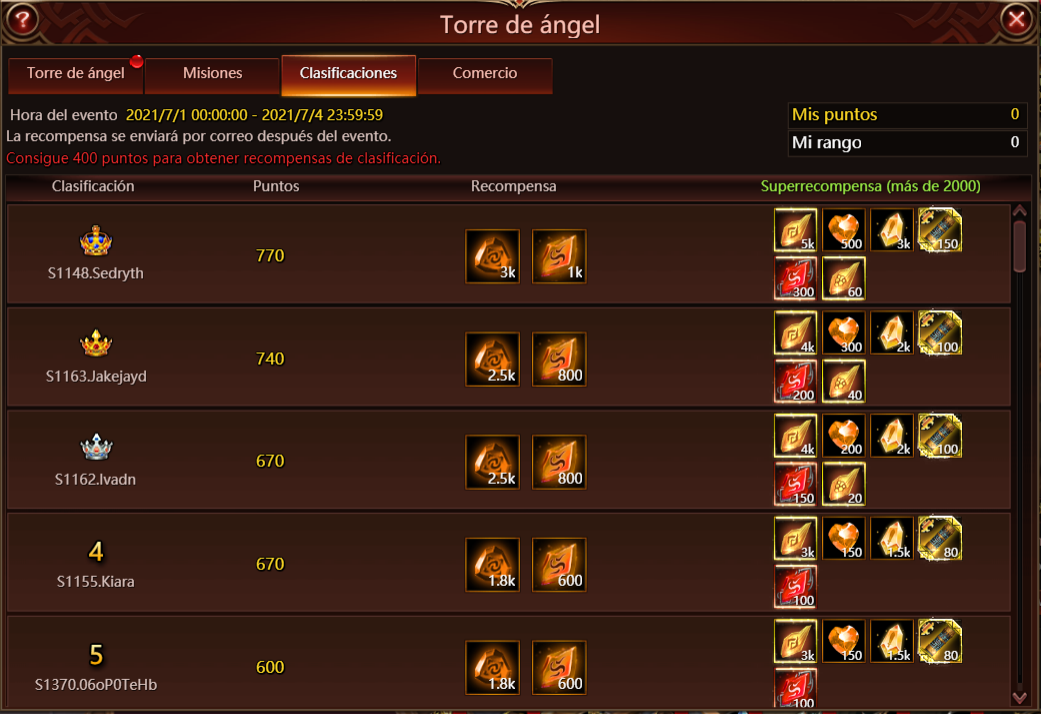
Task: Switch to the Torre de ángel tab
Action: tap(75, 74)
